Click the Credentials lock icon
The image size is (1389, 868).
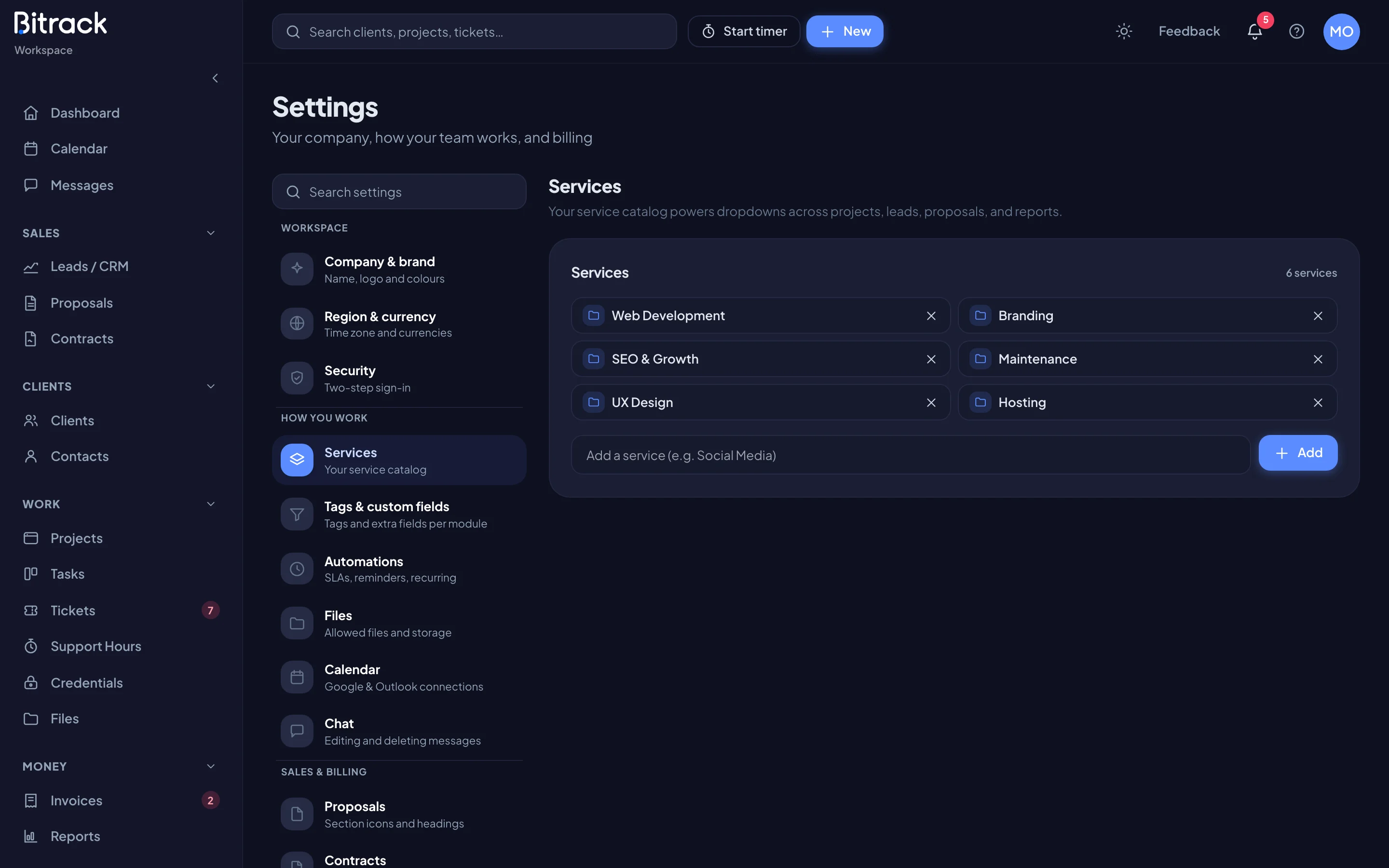31,682
